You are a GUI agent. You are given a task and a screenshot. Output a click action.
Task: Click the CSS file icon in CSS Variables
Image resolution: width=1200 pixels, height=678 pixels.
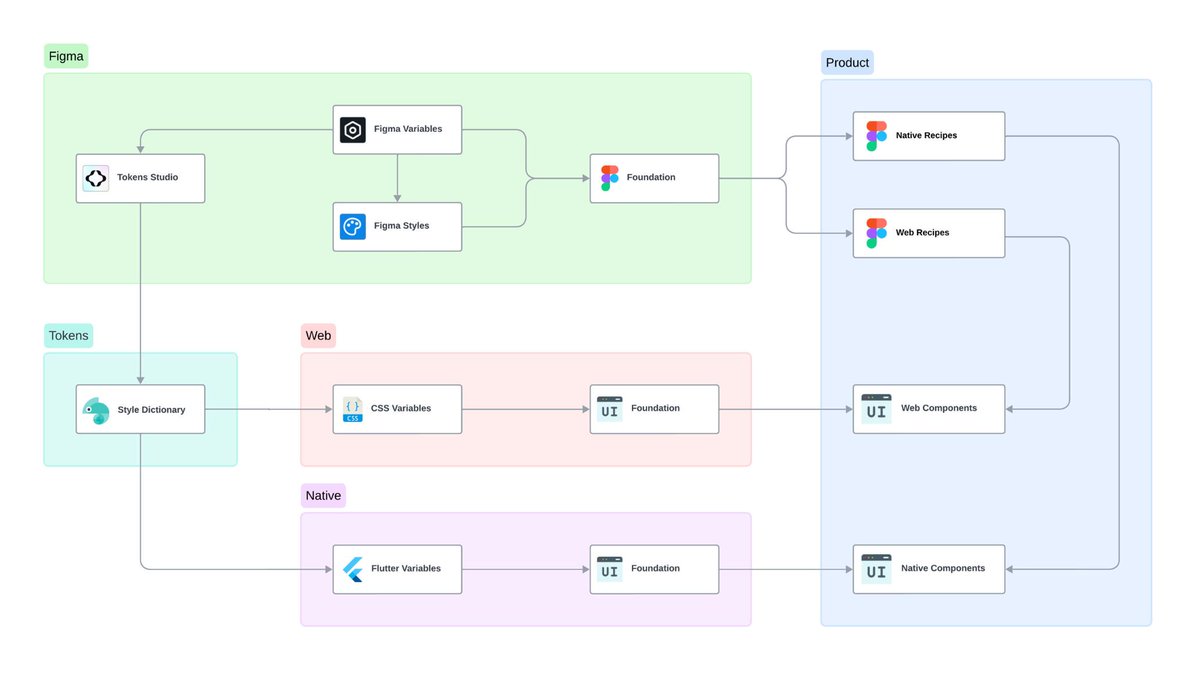tap(352, 409)
